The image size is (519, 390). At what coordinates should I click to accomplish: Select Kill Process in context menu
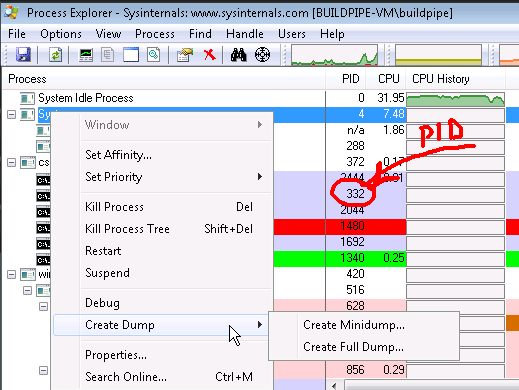(162, 207)
